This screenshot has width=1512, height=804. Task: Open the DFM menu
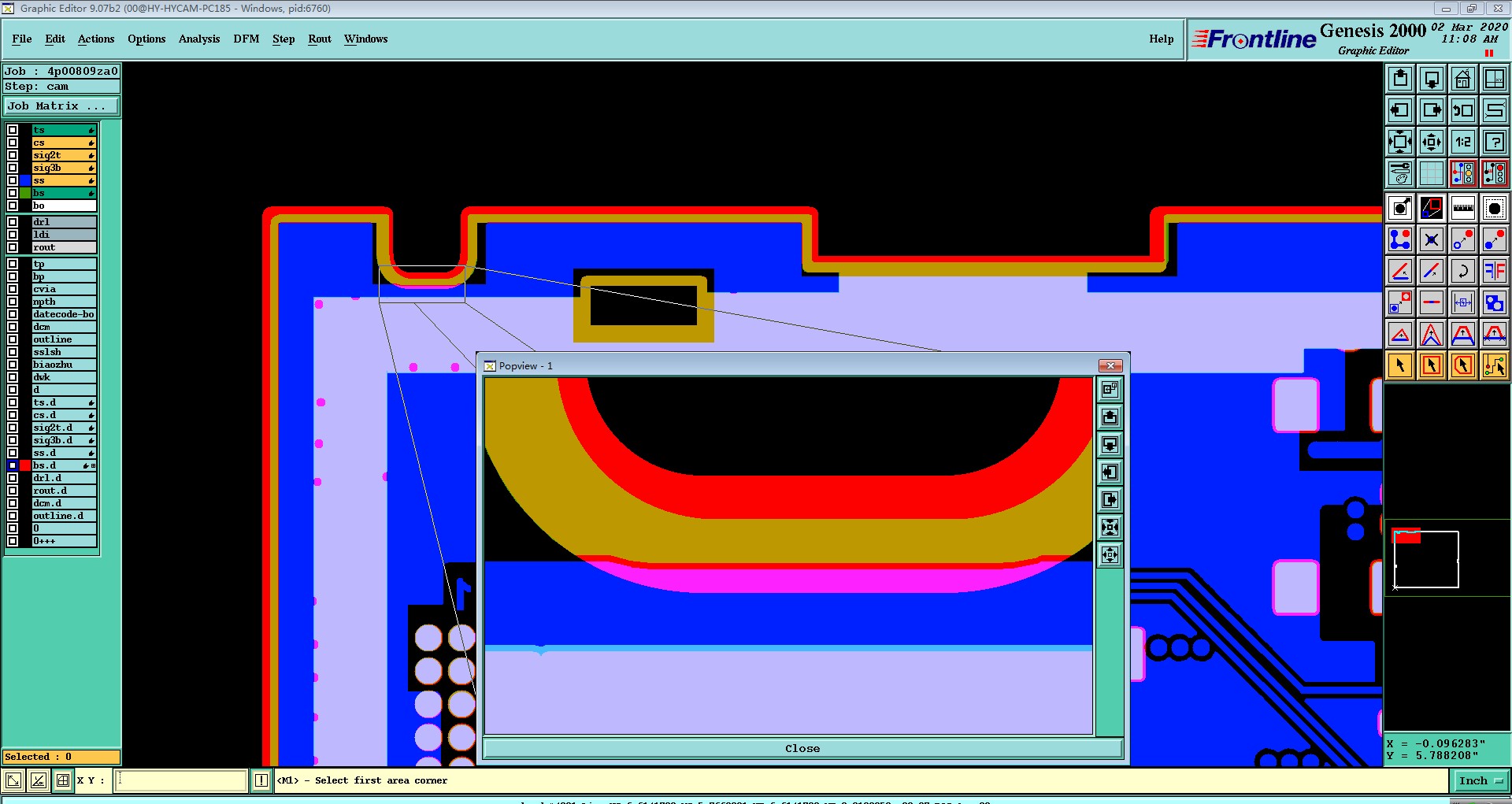click(x=246, y=39)
